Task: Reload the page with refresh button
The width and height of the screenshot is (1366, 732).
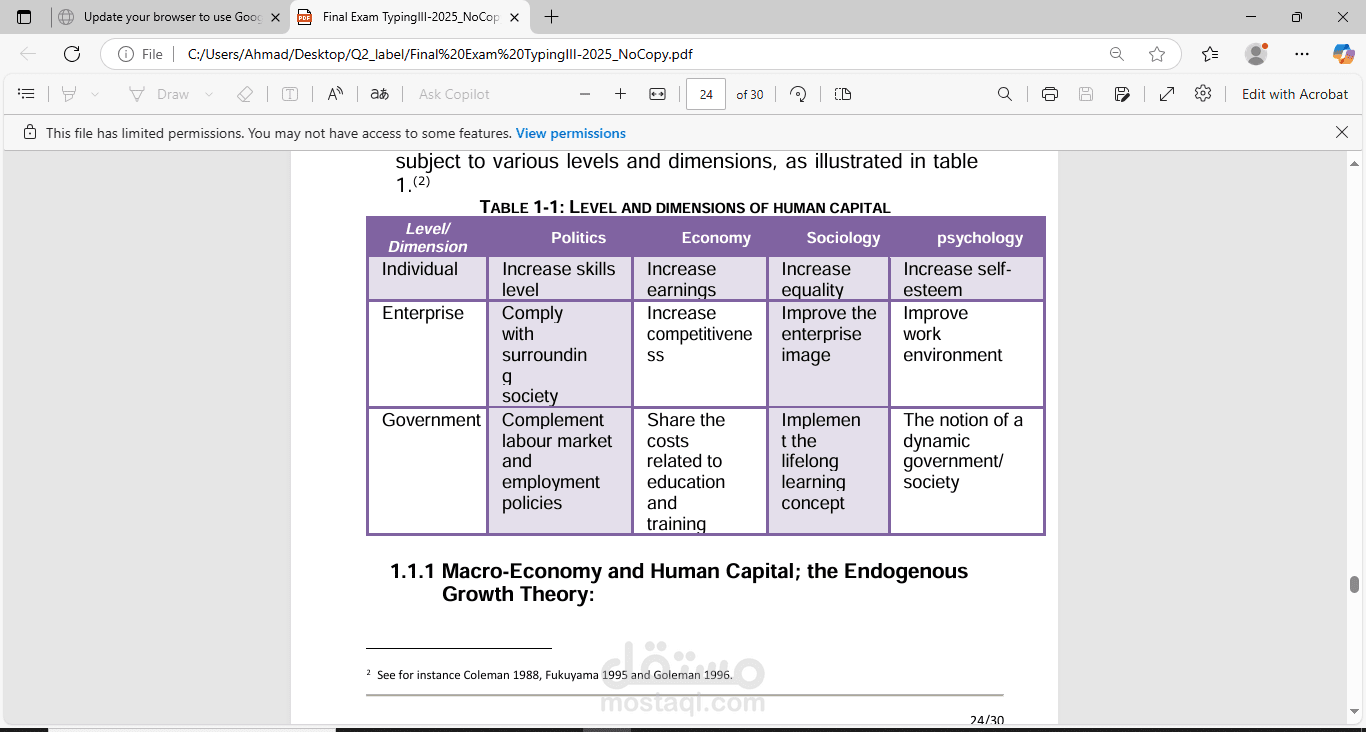Action: point(72,54)
